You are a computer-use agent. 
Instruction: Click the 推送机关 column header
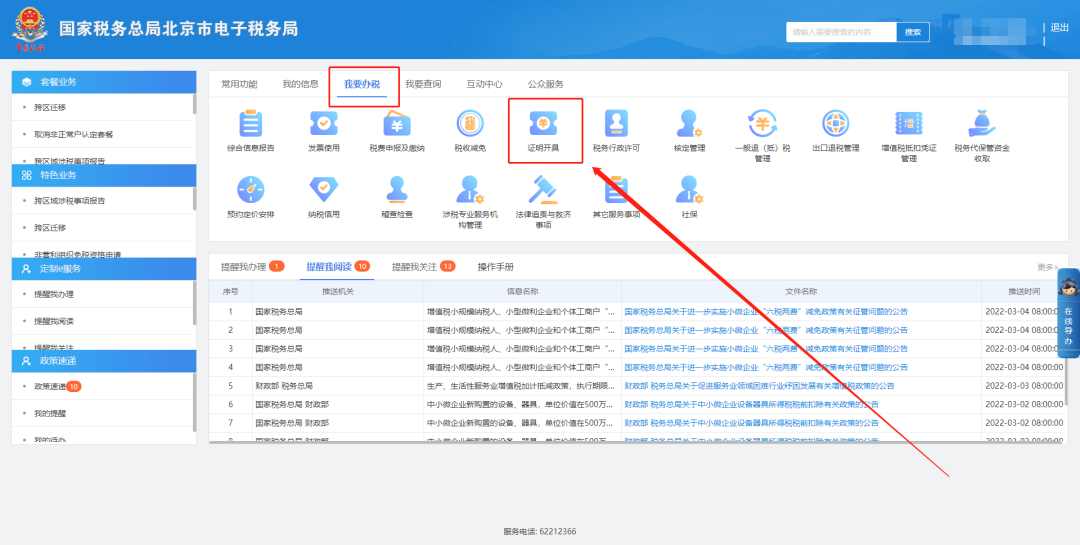coord(338,292)
